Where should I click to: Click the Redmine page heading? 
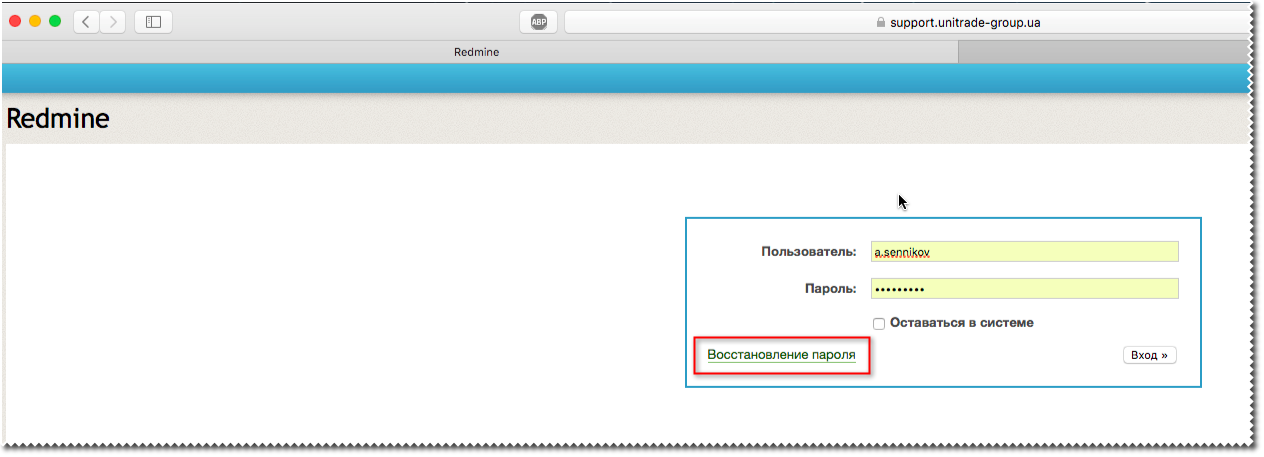coord(58,119)
